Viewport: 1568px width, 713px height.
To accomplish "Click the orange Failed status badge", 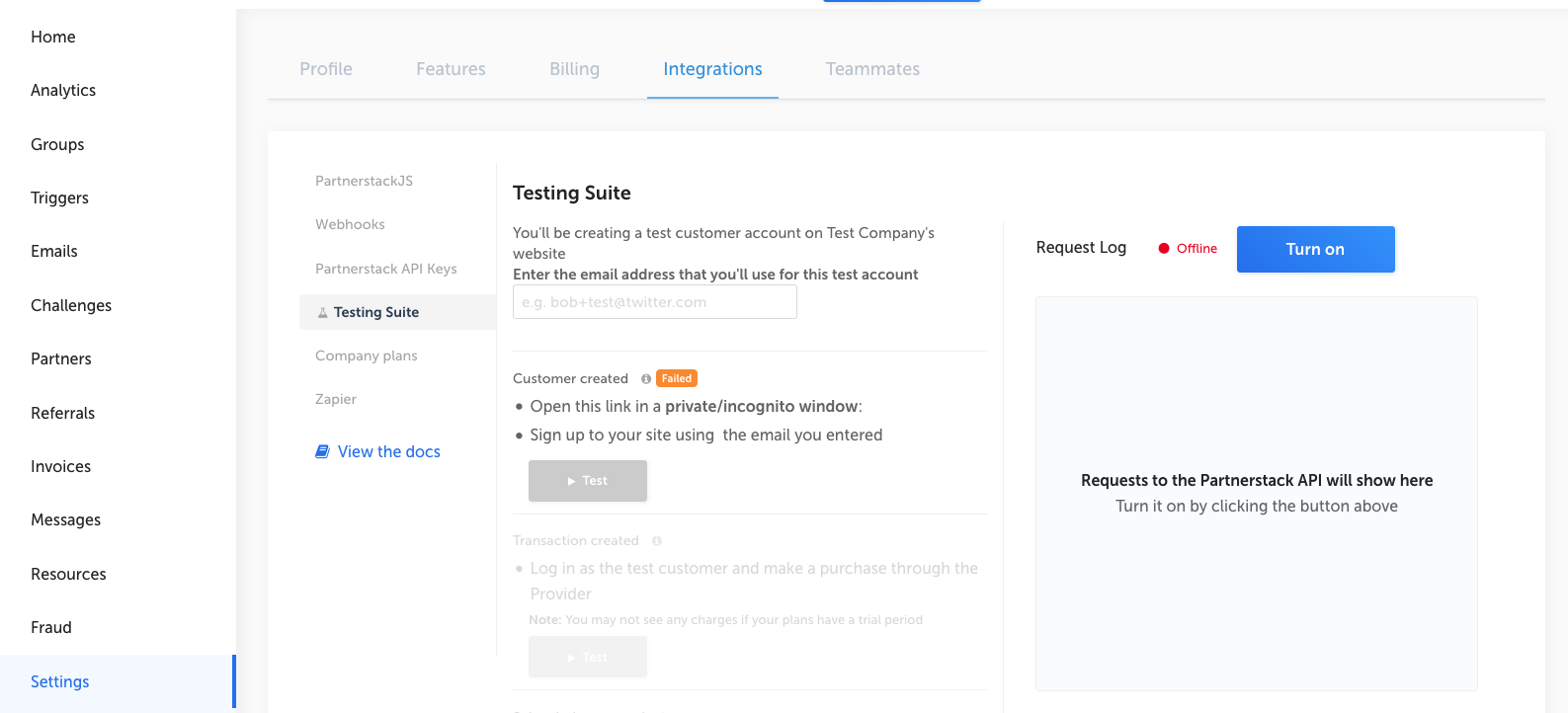I will coord(677,378).
